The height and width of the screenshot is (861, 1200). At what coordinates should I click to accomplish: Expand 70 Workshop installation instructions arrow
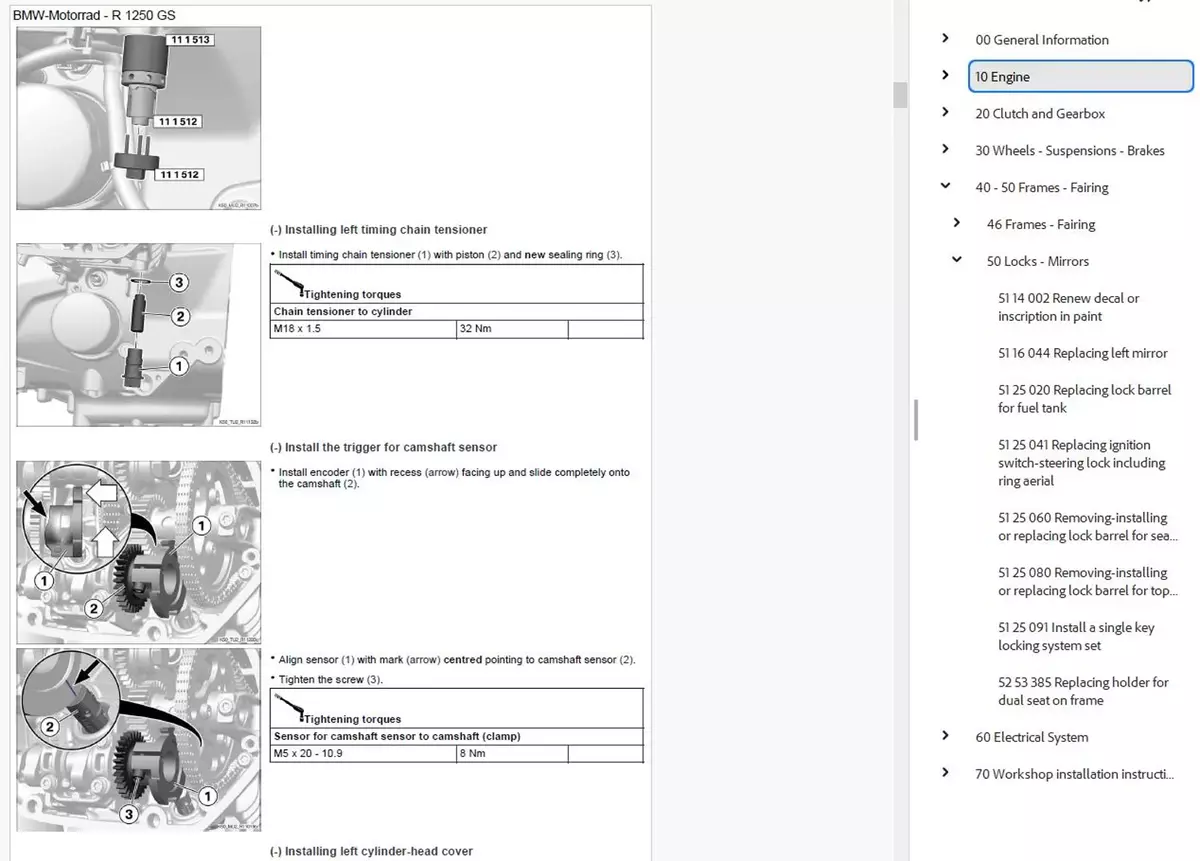click(945, 773)
